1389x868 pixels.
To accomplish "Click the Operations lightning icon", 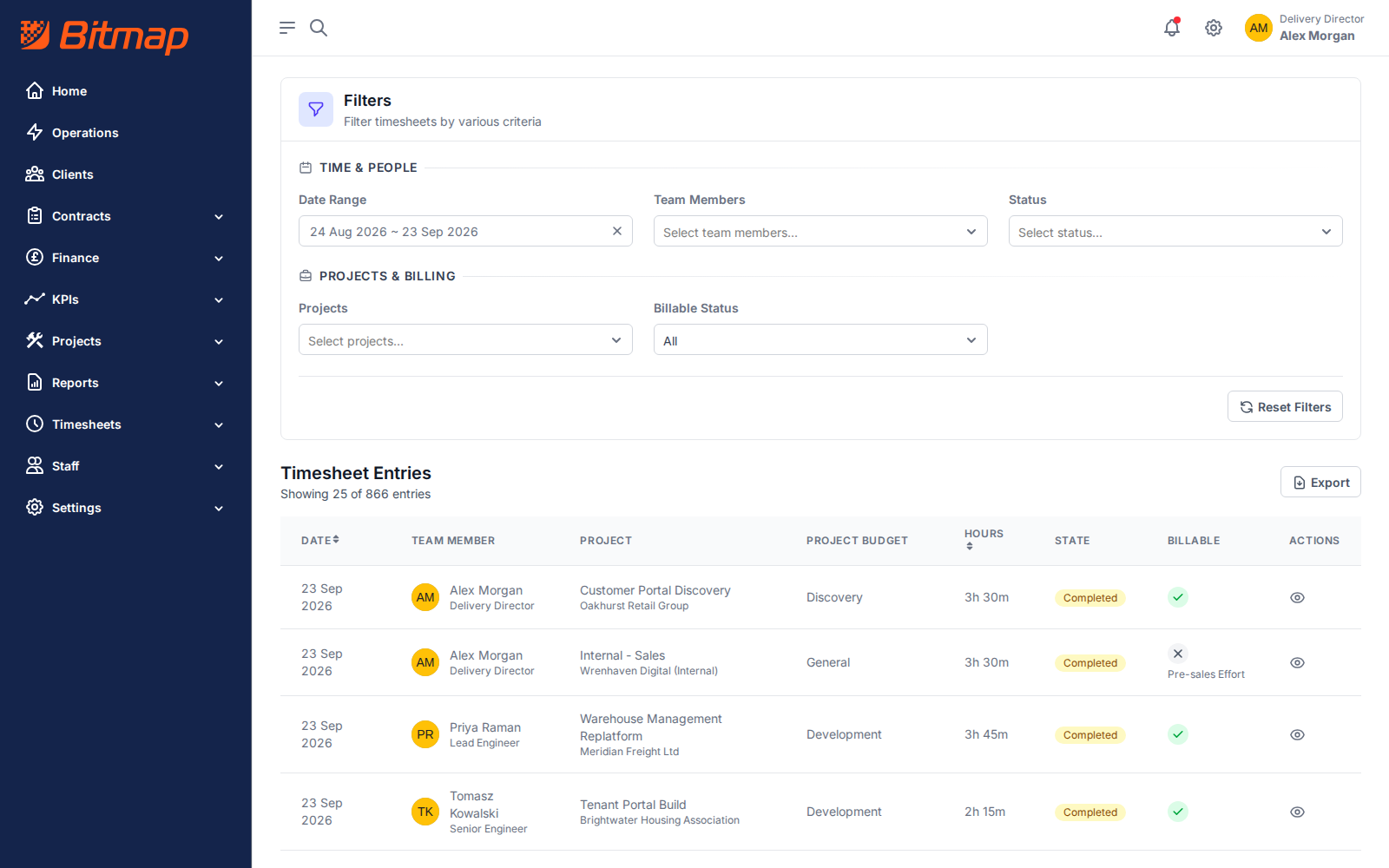I will tap(35, 132).
